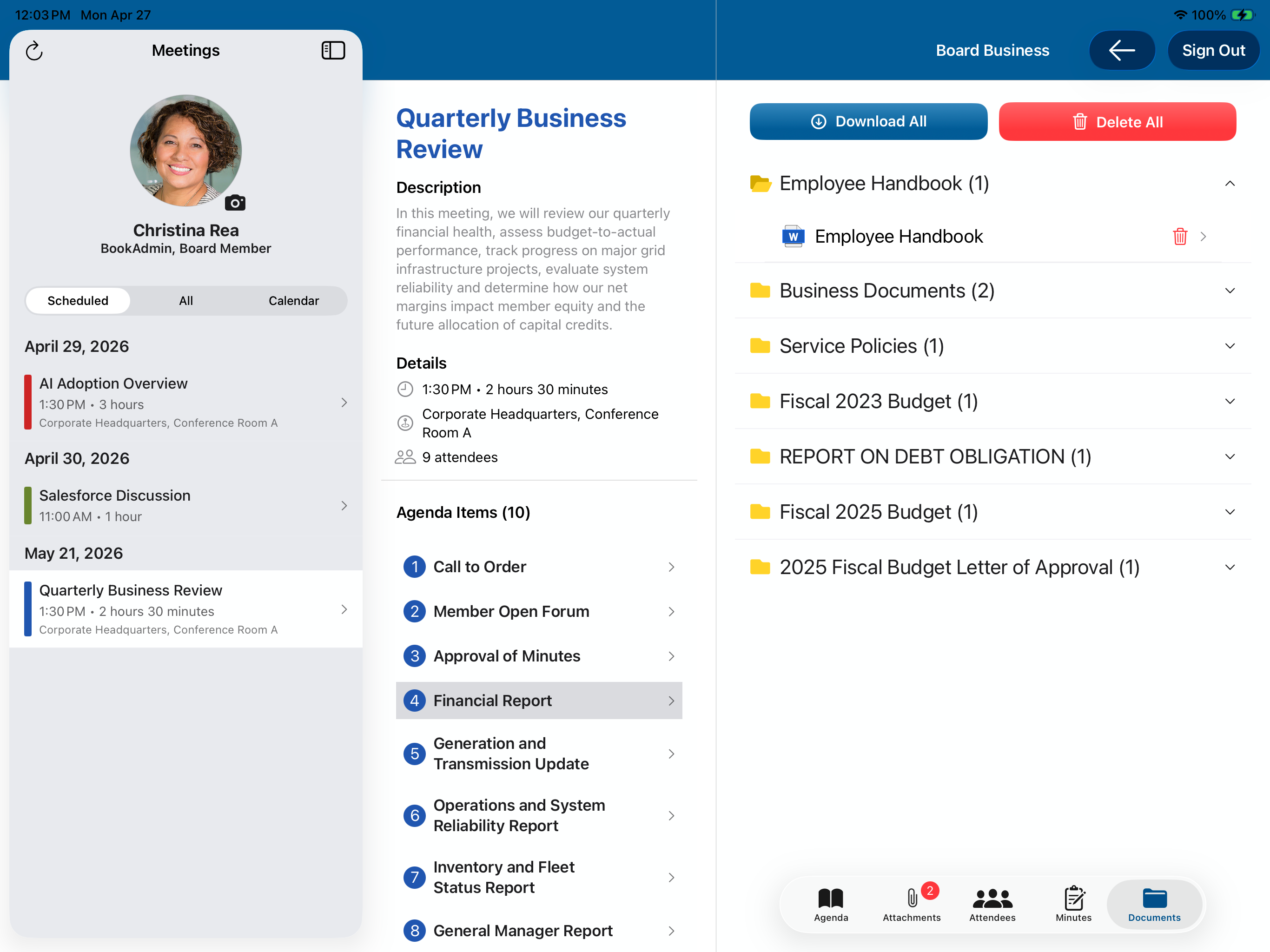Click the Business Documents folder icon
The height and width of the screenshot is (952, 1270).
pyautogui.click(x=760, y=291)
